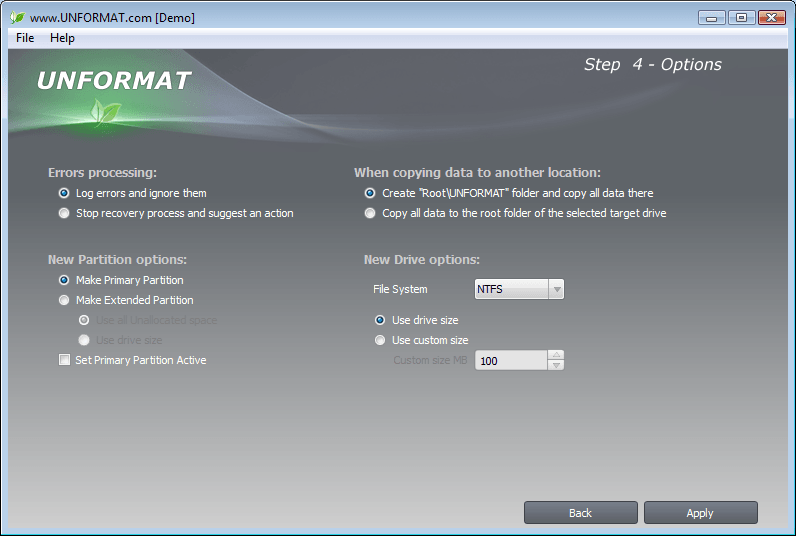The width and height of the screenshot is (796, 536).
Task: Click the 'New Drive options:' label
Action: coord(422,259)
